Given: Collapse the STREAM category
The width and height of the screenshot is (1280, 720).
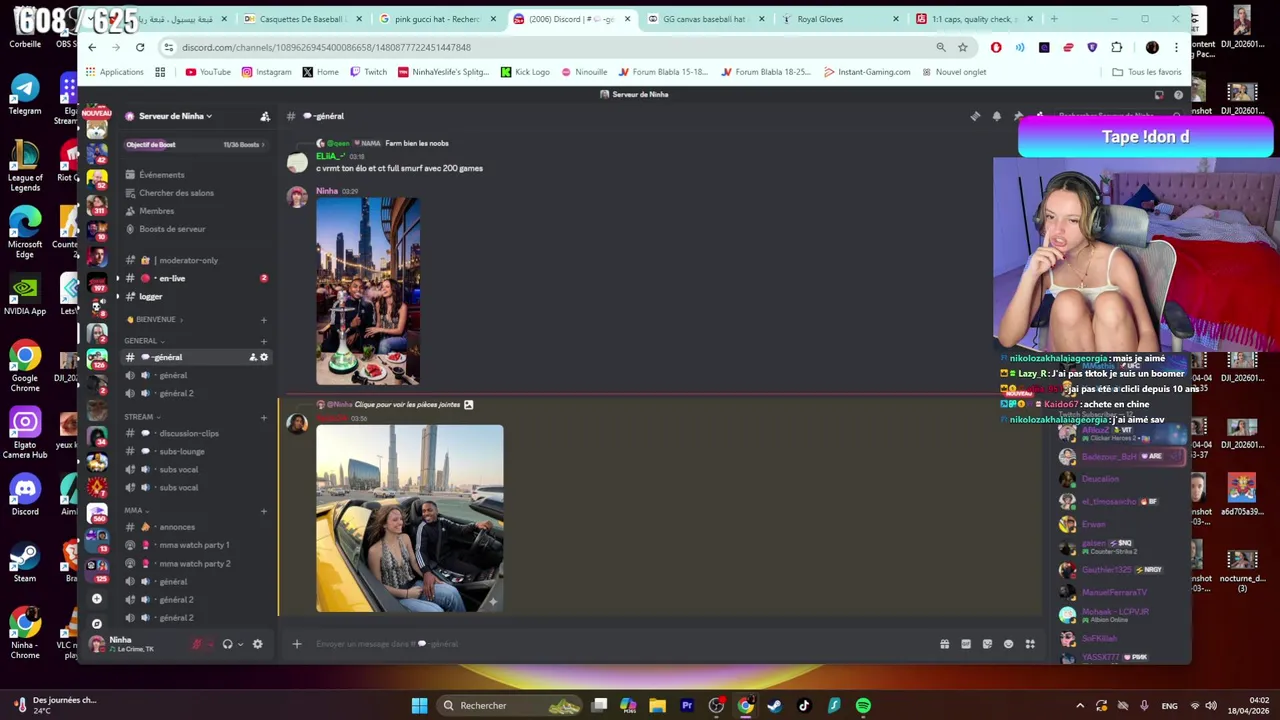Looking at the screenshot, I should point(143,417).
